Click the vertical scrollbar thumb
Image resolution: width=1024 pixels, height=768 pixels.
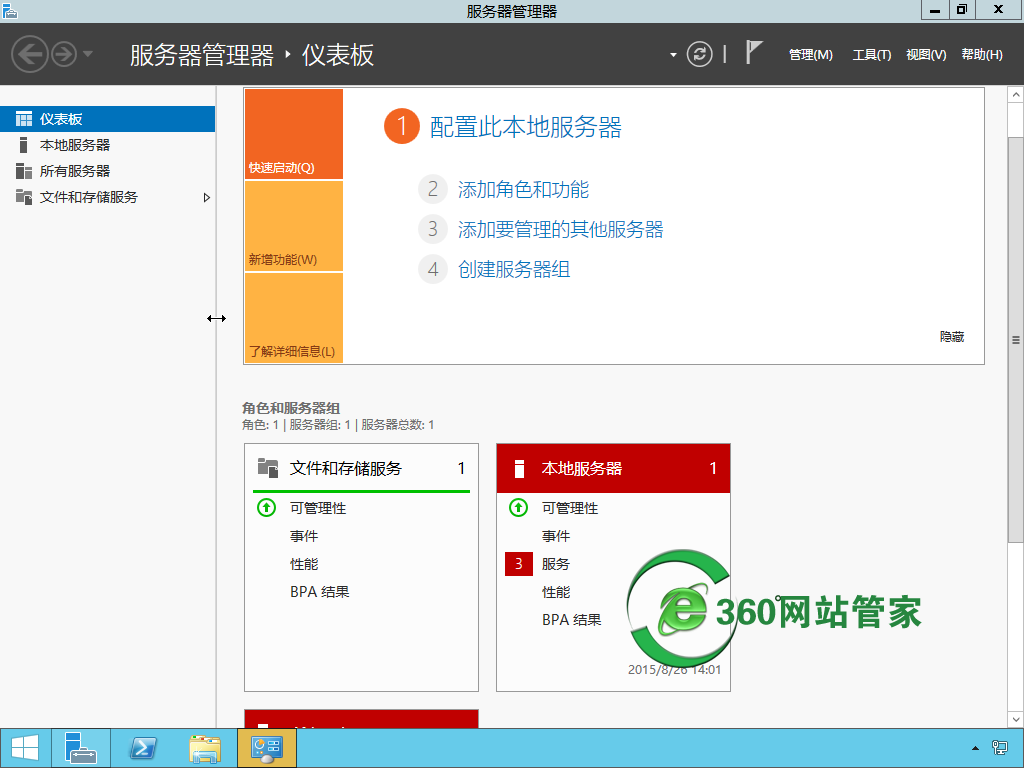pos(1016,340)
